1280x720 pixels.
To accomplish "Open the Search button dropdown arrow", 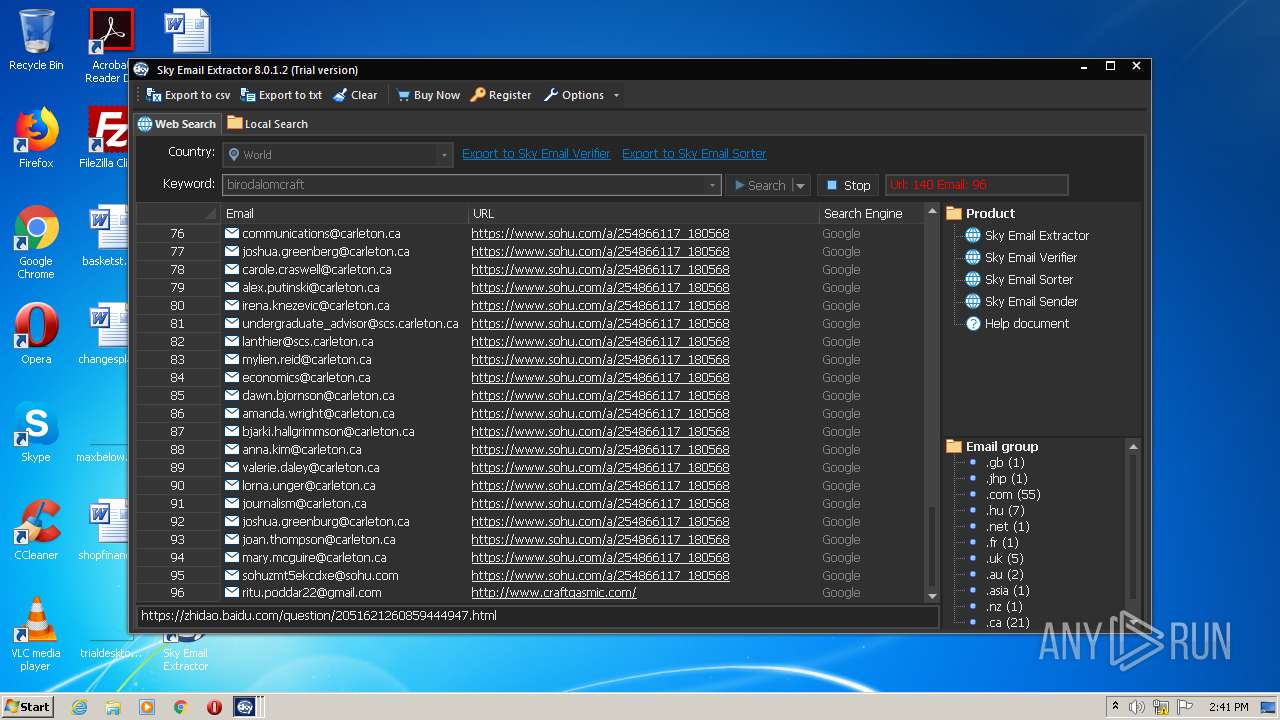I will tap(800, 185).
